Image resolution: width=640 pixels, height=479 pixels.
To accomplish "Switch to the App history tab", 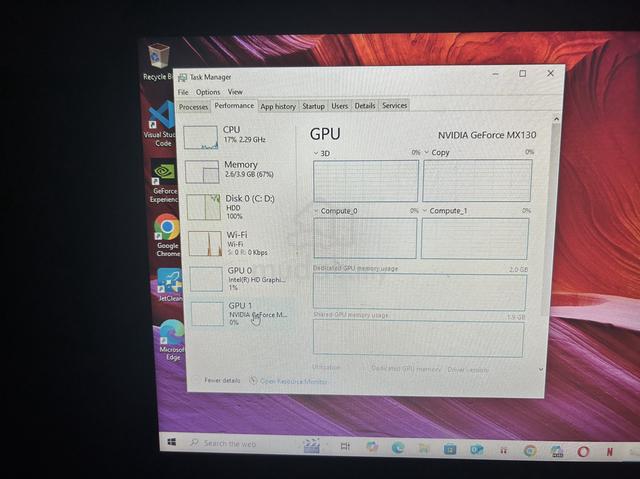I will [278, 106].
